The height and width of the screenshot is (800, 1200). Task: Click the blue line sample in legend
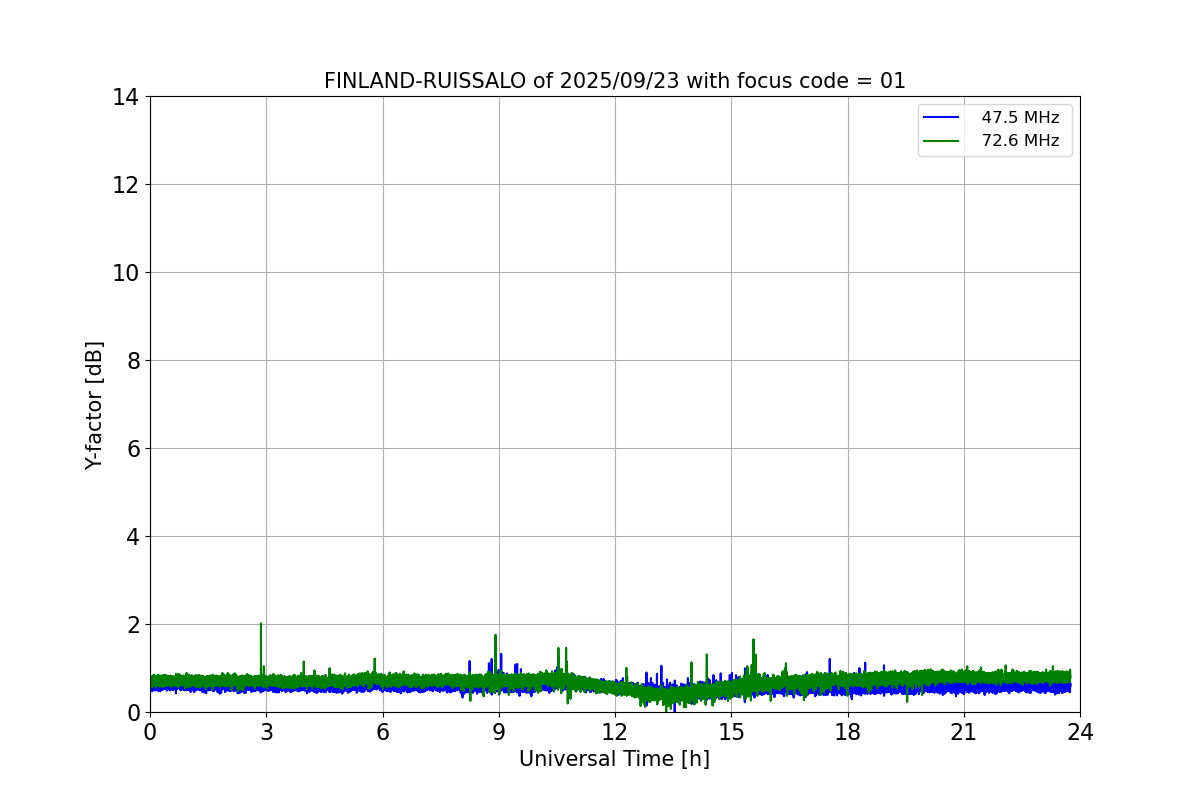pos(941,118)
